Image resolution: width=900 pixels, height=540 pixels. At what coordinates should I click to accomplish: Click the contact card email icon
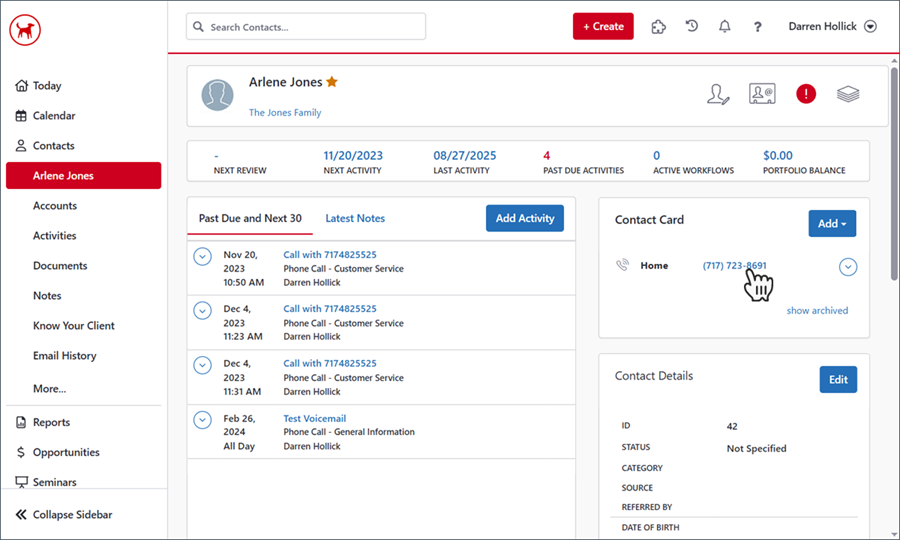click(x=762, y=94)
